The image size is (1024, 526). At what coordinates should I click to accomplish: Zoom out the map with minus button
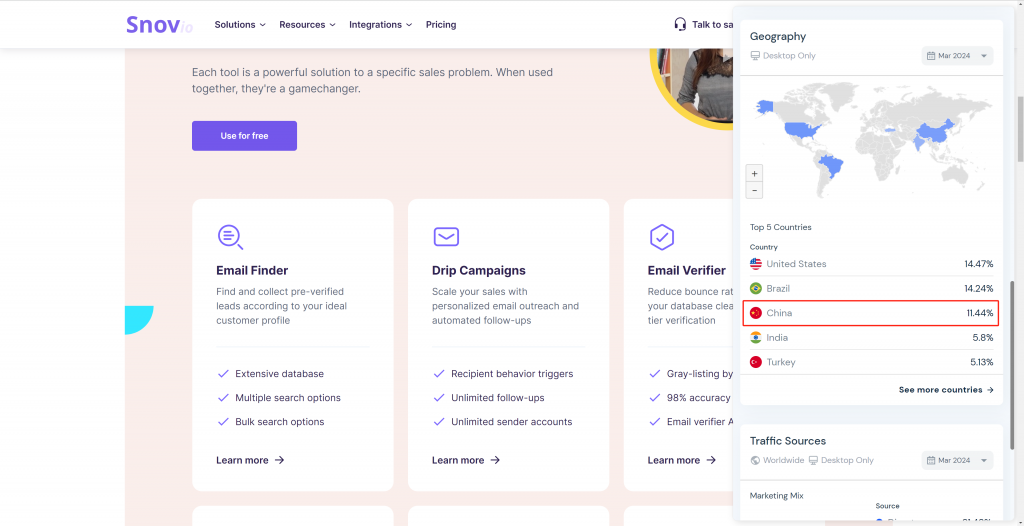754,190
